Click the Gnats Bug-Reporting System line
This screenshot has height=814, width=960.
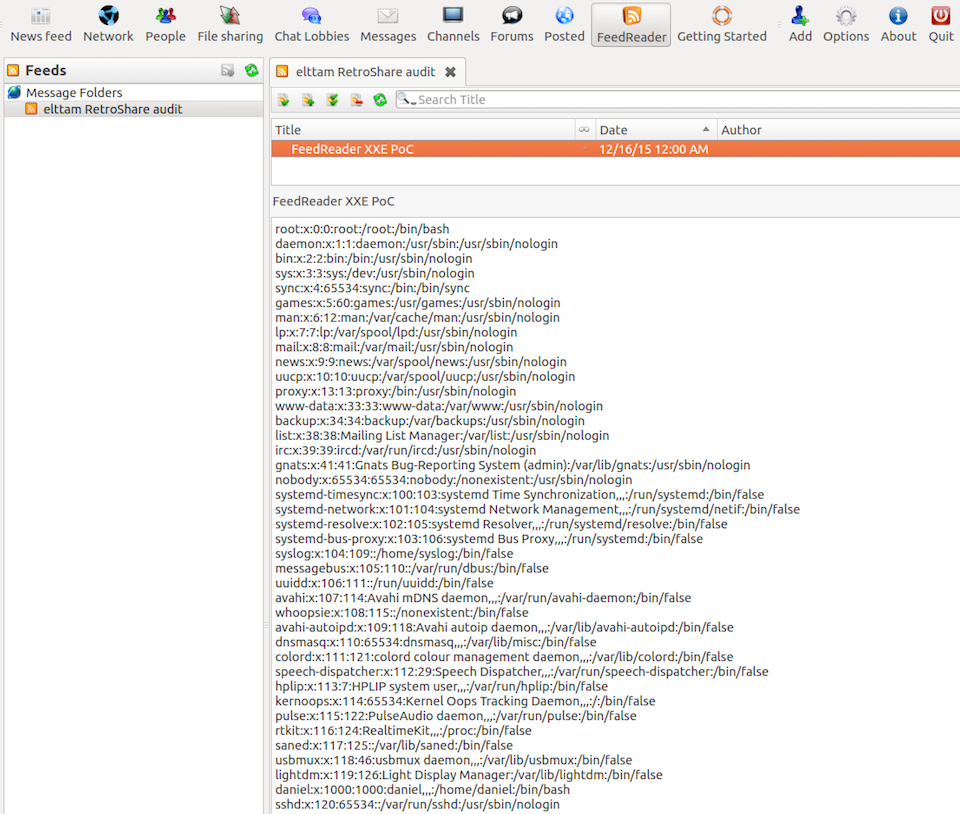[512, 465]
